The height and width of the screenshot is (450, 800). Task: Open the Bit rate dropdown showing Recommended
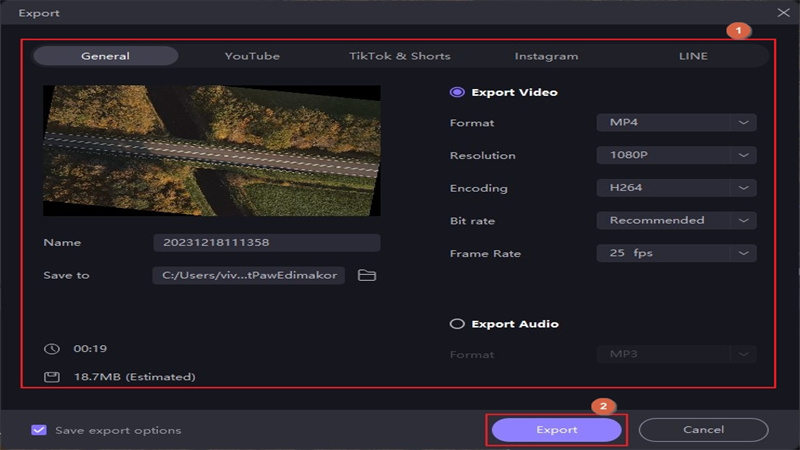point(676,220)
